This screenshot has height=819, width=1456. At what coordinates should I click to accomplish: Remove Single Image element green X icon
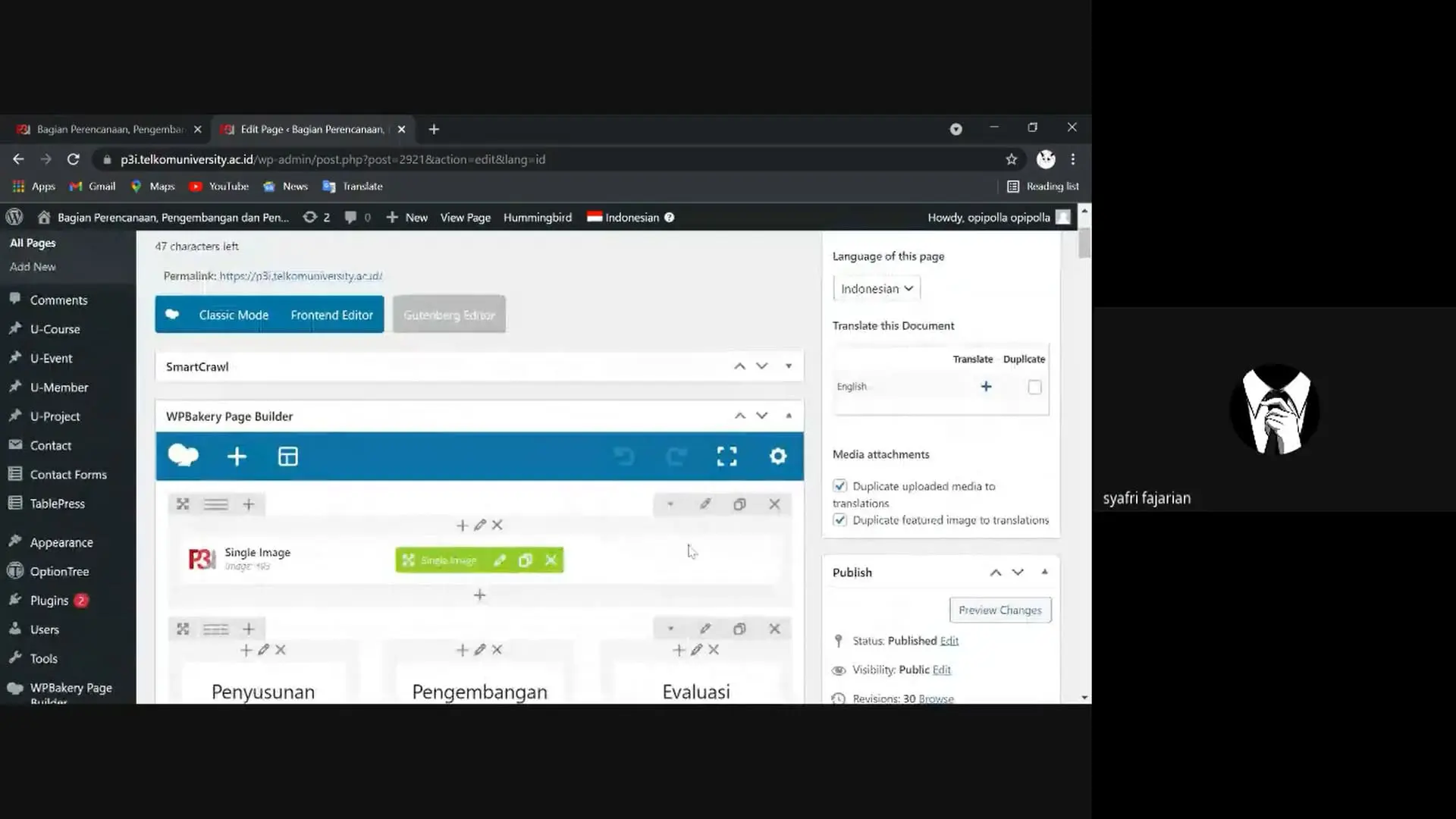[x=551, y=560]
